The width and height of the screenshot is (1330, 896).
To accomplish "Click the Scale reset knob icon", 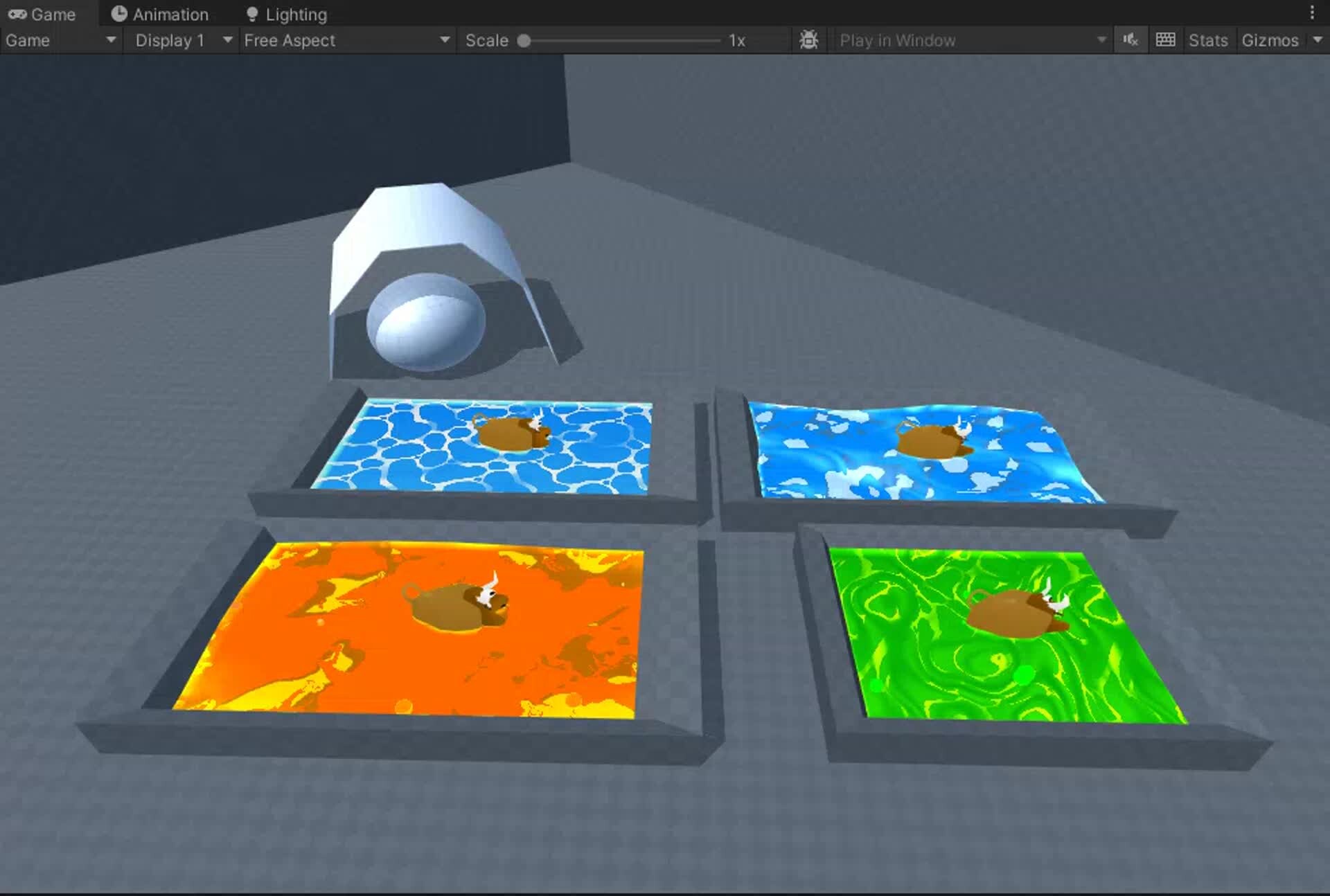I will tap(524, 40).
